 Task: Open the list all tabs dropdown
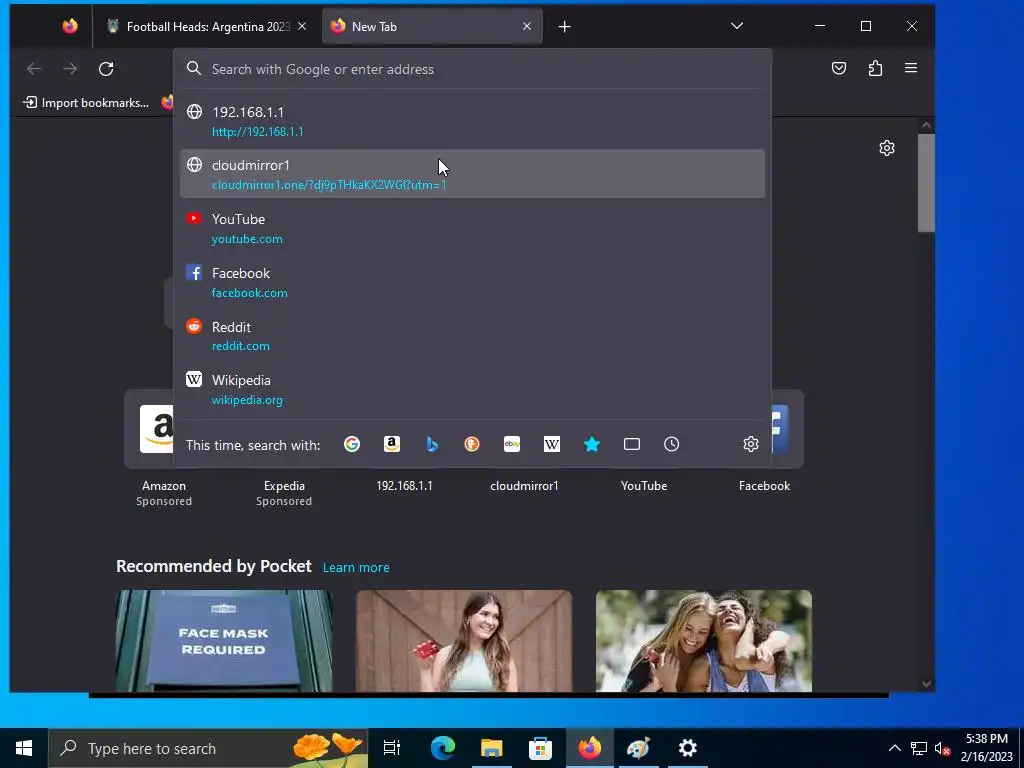click(x=737, y=26)
